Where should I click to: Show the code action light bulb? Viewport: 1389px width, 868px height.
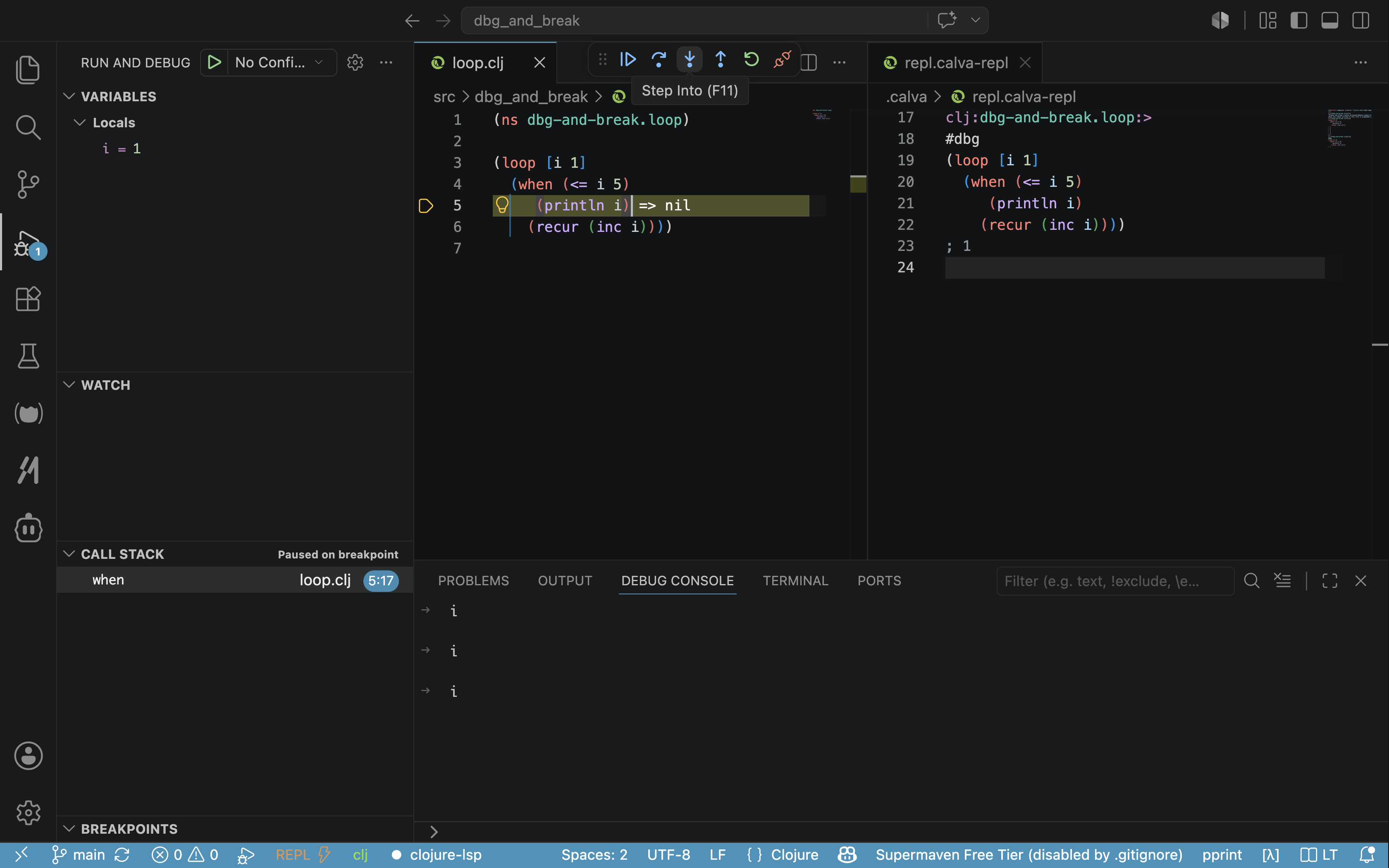coord(502,204)
